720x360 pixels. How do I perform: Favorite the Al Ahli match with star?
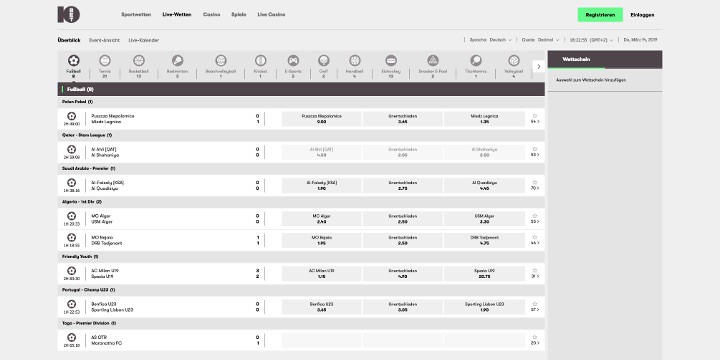534,149
